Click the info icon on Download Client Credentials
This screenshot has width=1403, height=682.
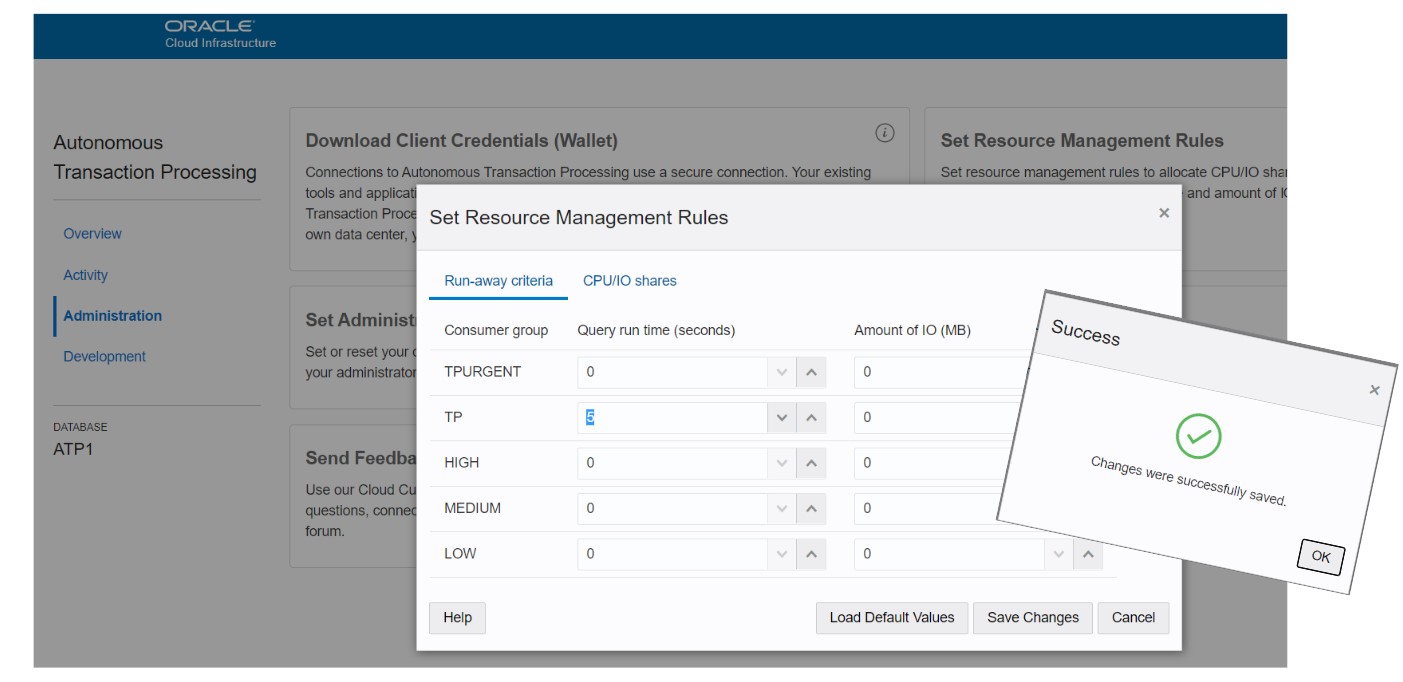tap(884, 133)
